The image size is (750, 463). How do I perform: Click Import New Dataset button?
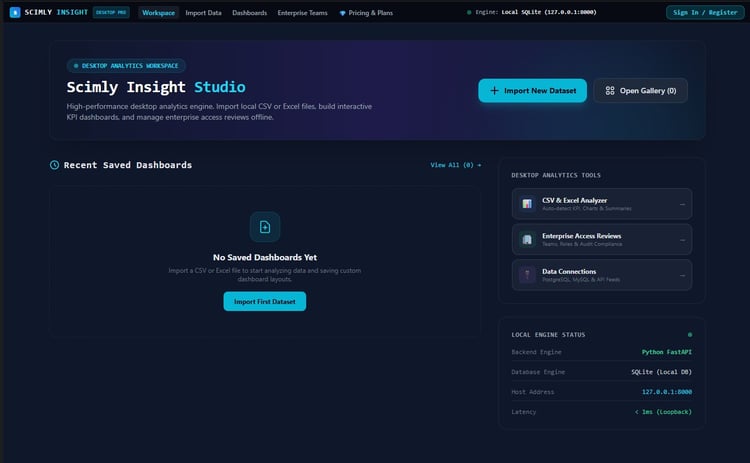[532, 90]
